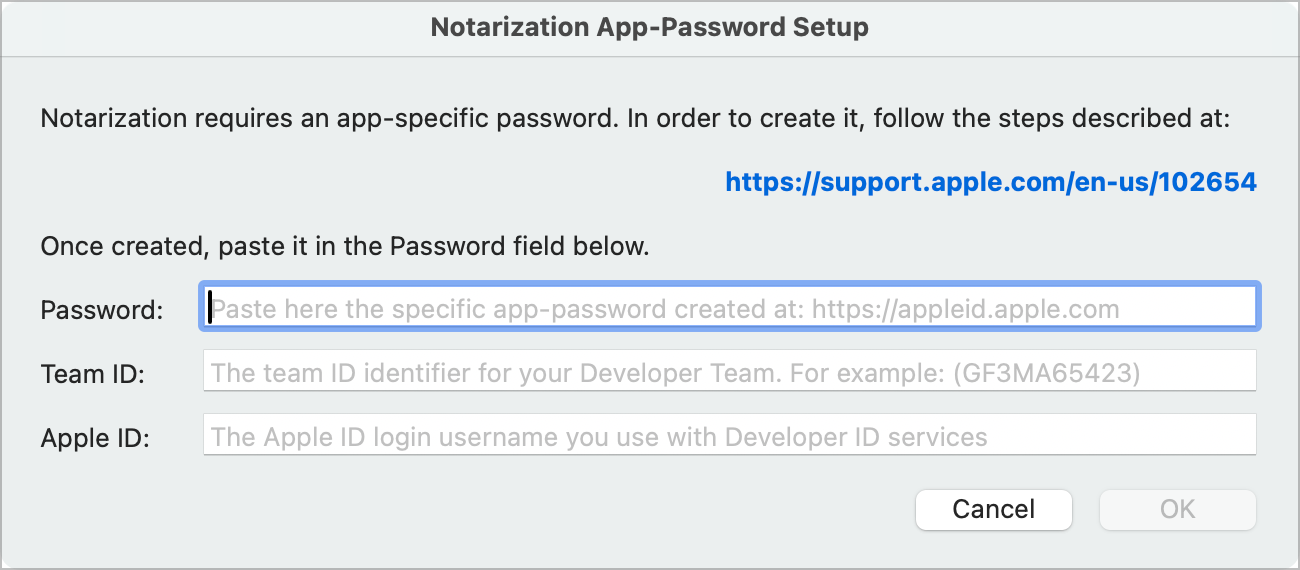The image size is (1300, 570).
Task: Click the GF3MA65423 example placeholder text
Action: [x=1046, y=374]
